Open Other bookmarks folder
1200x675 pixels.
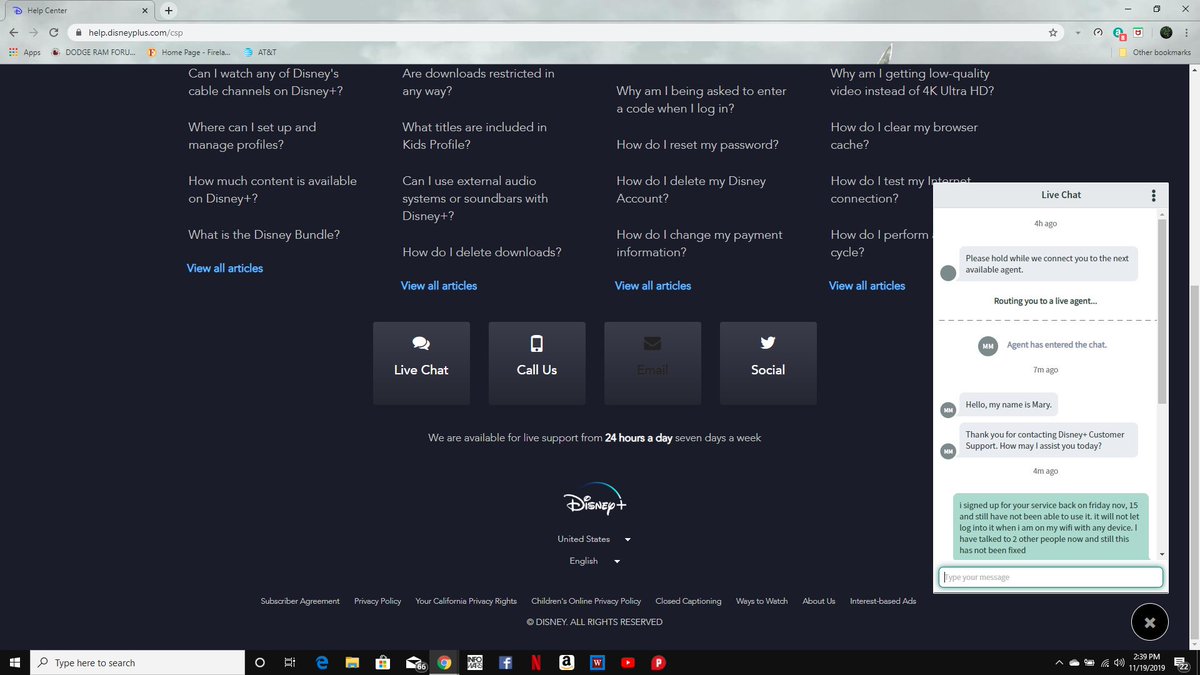pyautogui.click(x=1155, y=52)
